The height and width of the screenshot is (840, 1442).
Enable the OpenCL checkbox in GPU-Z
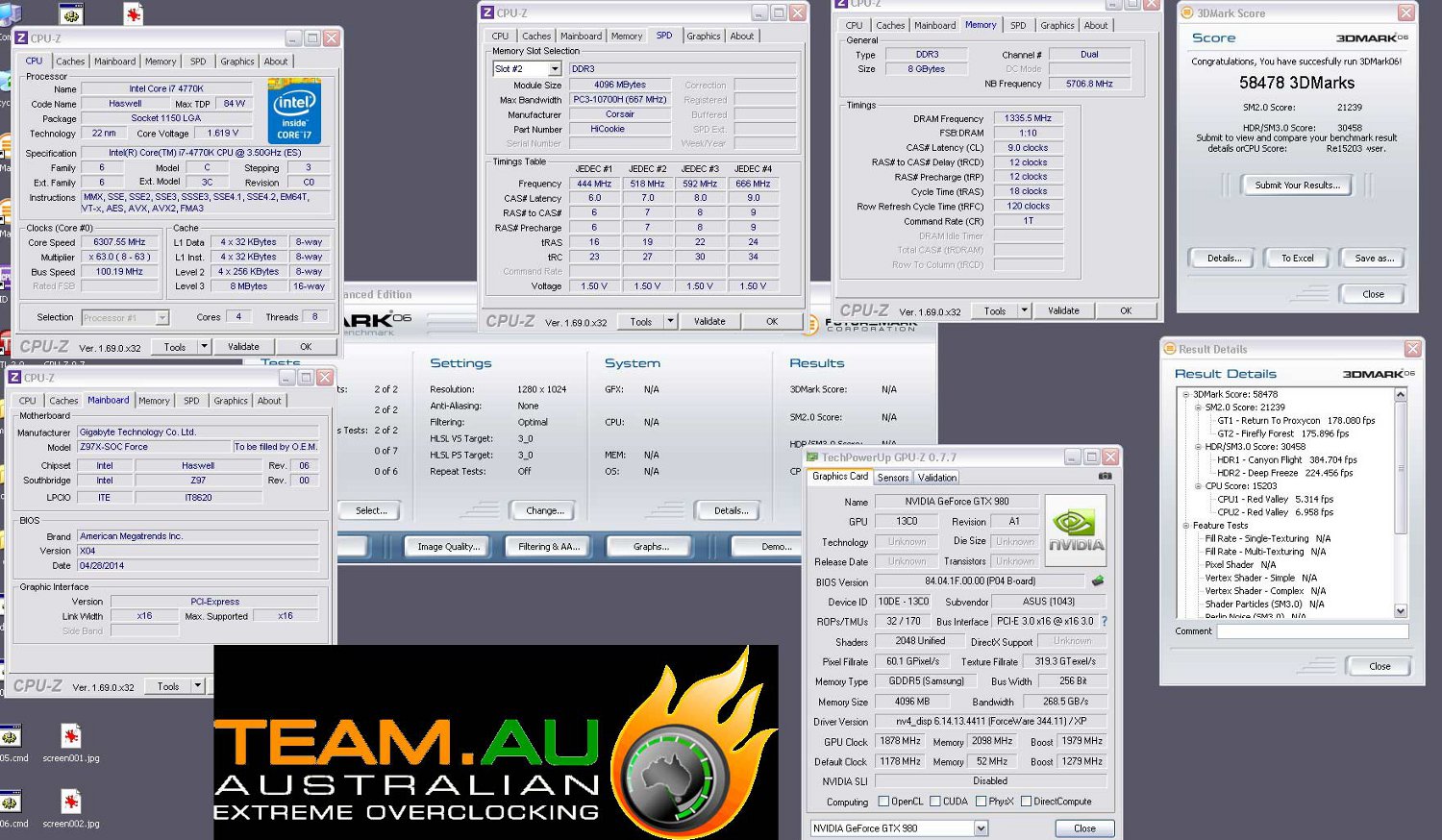[x=884, y=802]
